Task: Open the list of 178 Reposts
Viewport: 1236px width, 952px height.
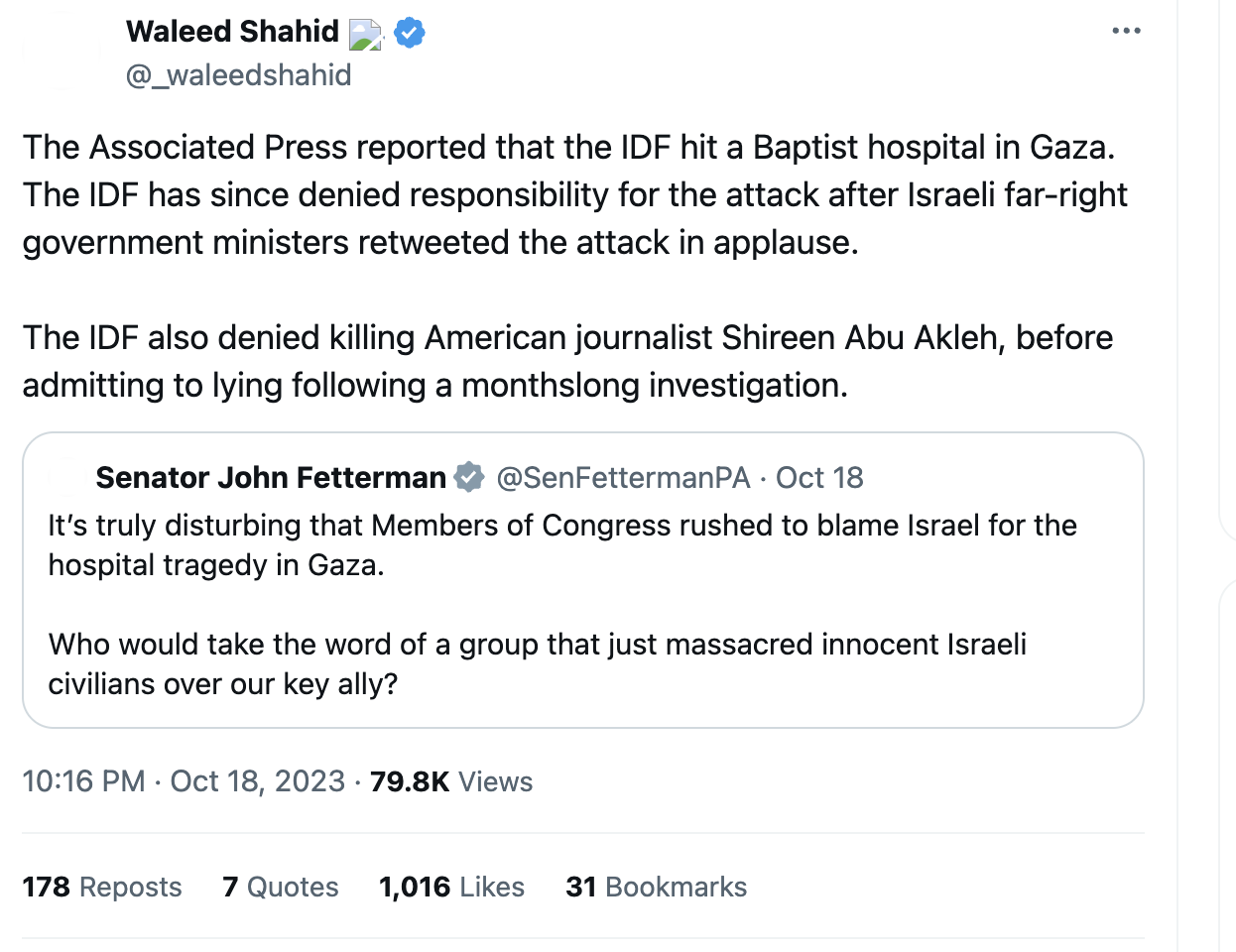Action: click(x=101, y=887)
